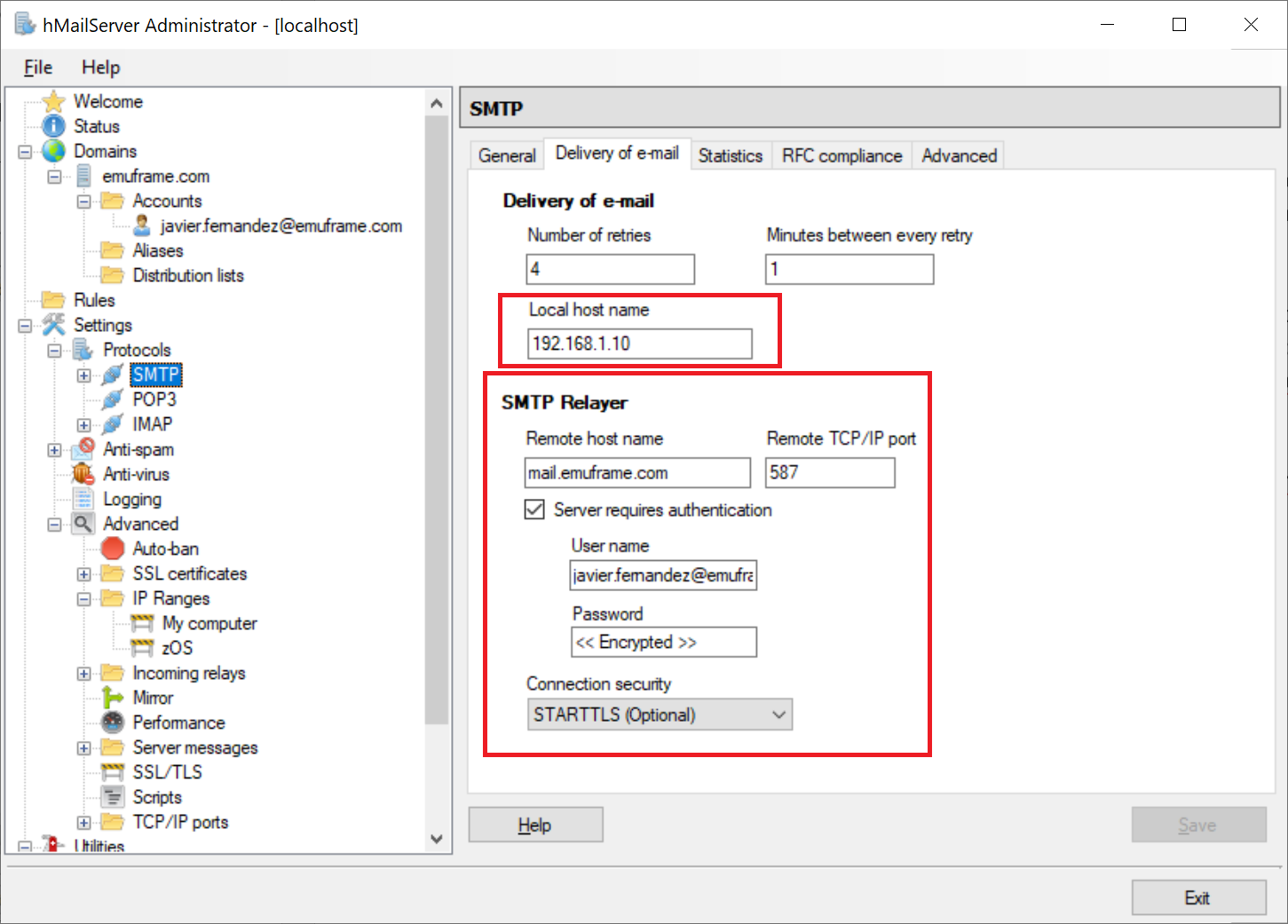This screenshot has height=924, width=1288.
Task: Click the My computer IP range icon
Action: [142, 623]
